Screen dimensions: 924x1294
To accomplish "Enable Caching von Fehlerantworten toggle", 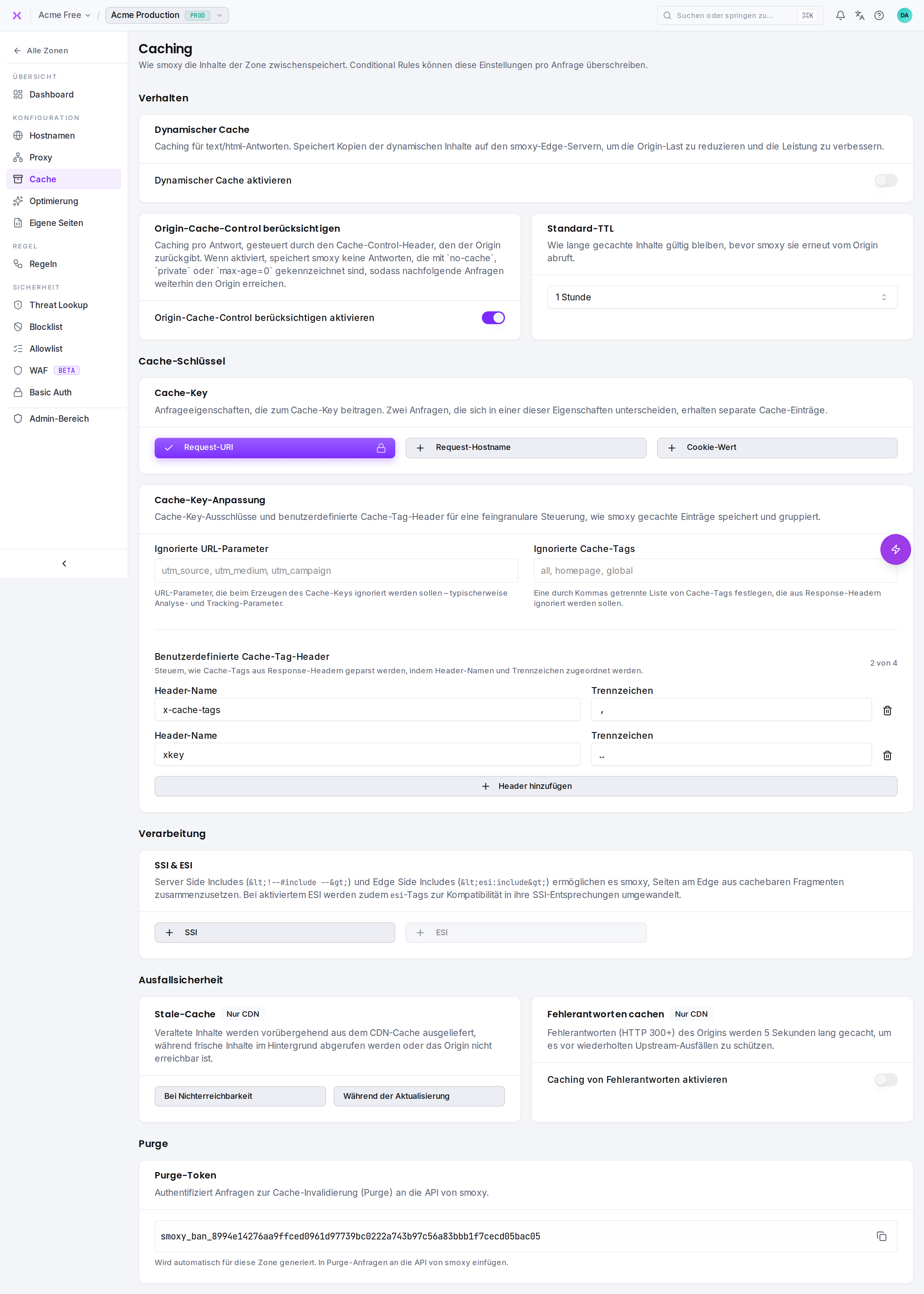I will pyautogui.click(x=886, y=1080).
